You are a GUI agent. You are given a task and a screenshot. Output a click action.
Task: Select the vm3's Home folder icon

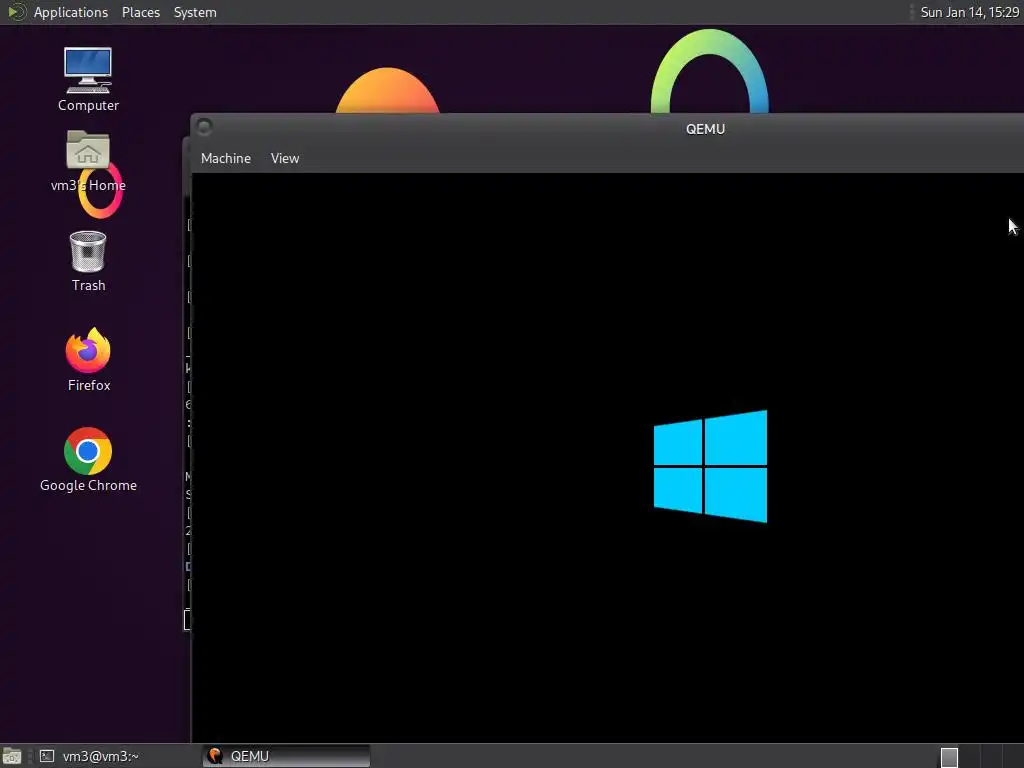click(88, 161)
